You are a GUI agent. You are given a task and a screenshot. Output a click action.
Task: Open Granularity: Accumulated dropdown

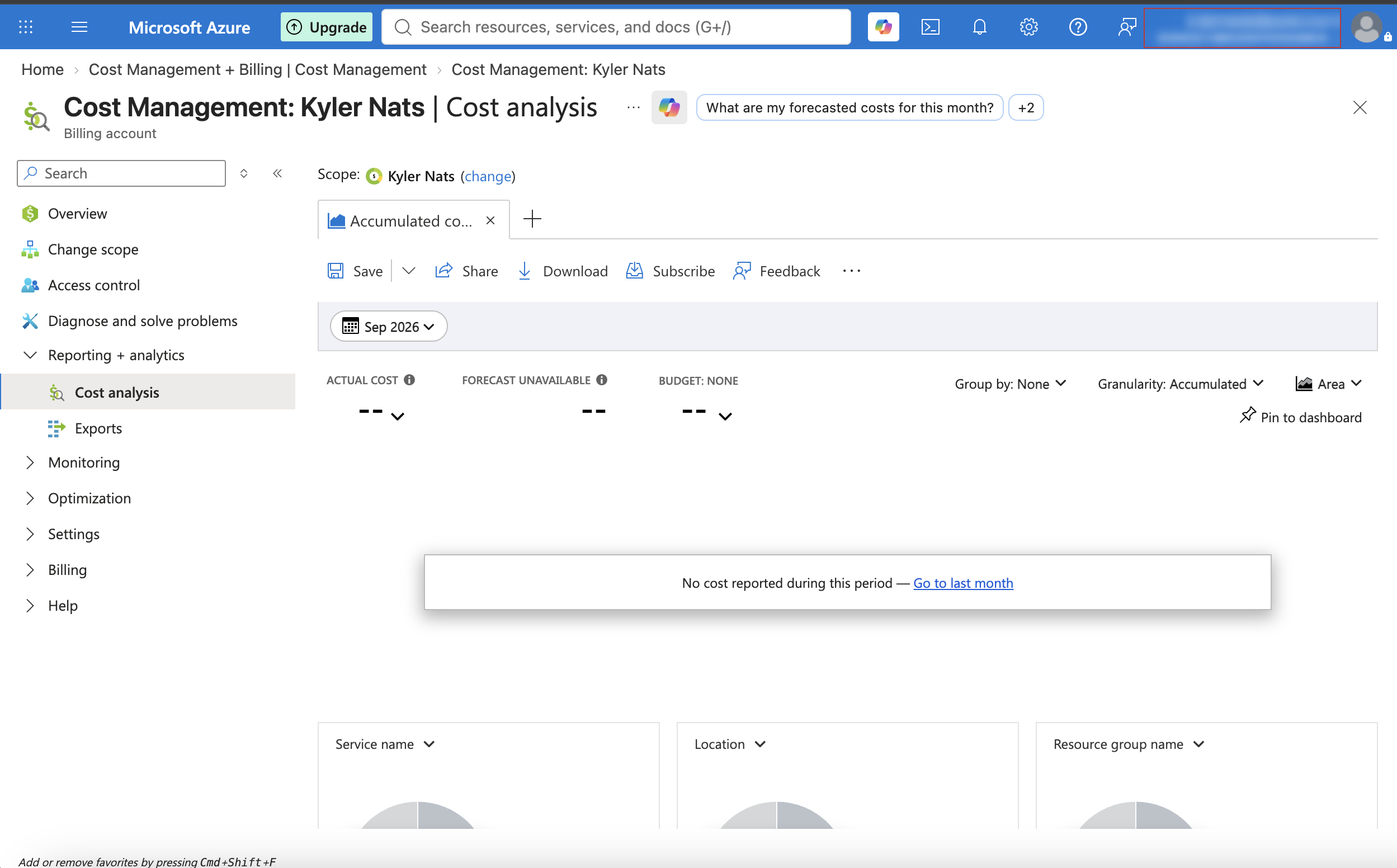point(1180,384)
